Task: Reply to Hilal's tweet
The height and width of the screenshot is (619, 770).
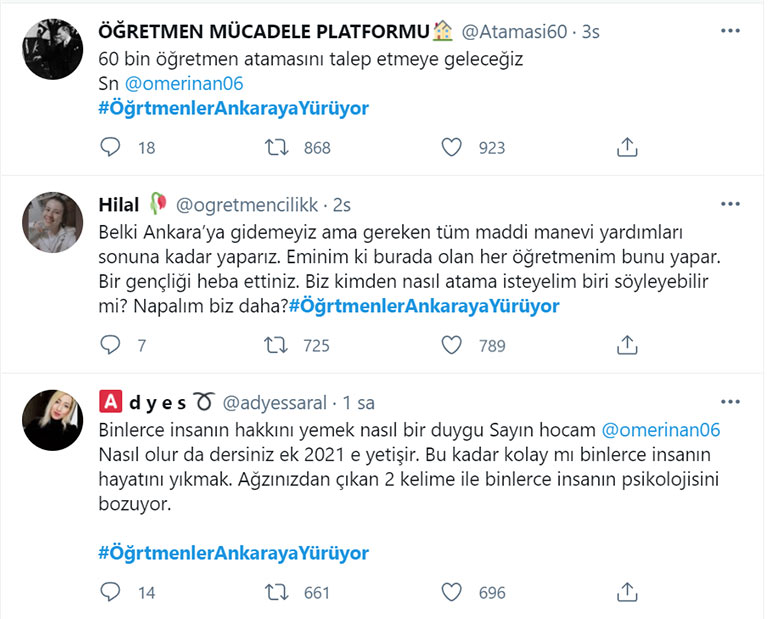Action: [x=111, y=345]
